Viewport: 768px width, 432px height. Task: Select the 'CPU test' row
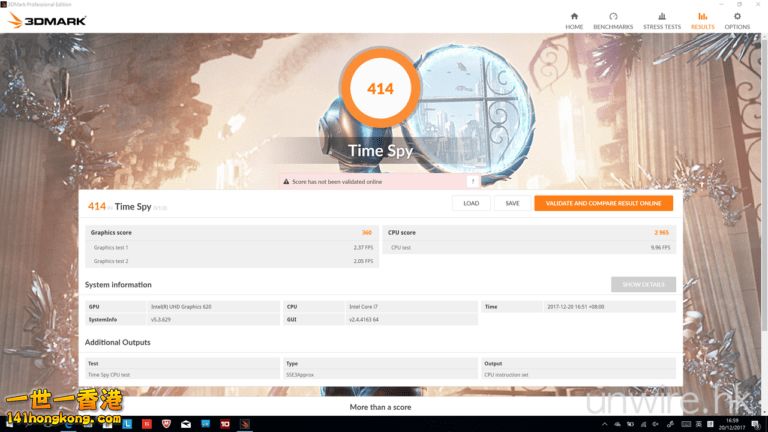(529, 248)
